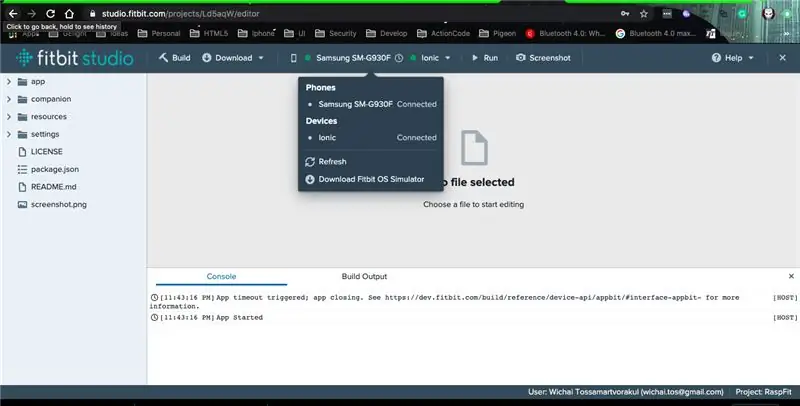Open the HTML5 bookmarks folder
800x406 pixels.
coord(209,33)
